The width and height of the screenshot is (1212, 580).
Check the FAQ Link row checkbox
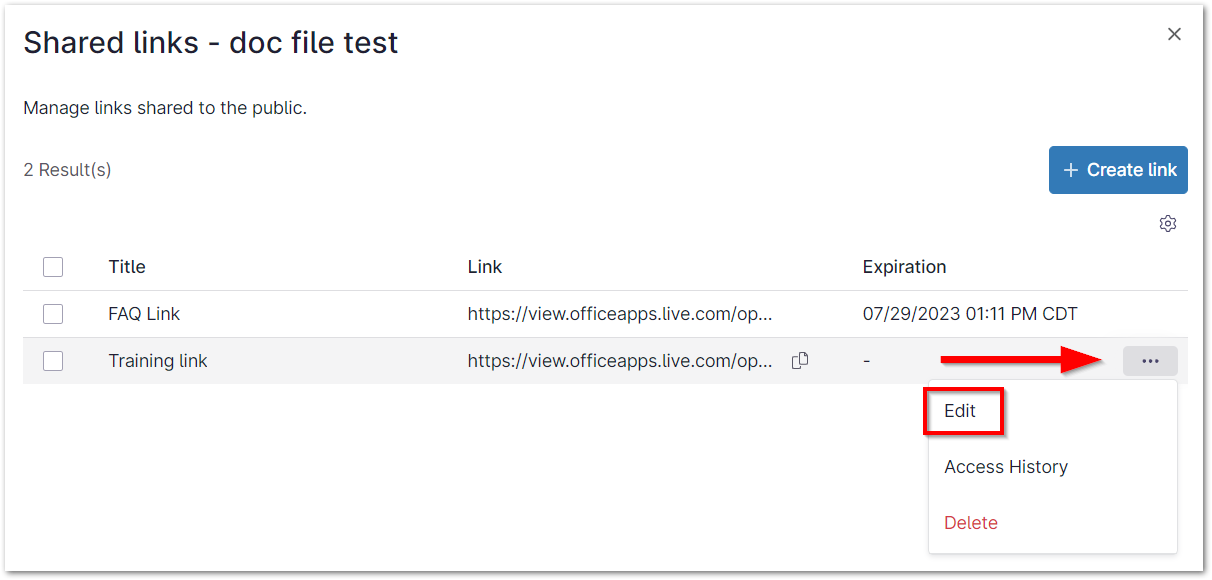point(53,314)
